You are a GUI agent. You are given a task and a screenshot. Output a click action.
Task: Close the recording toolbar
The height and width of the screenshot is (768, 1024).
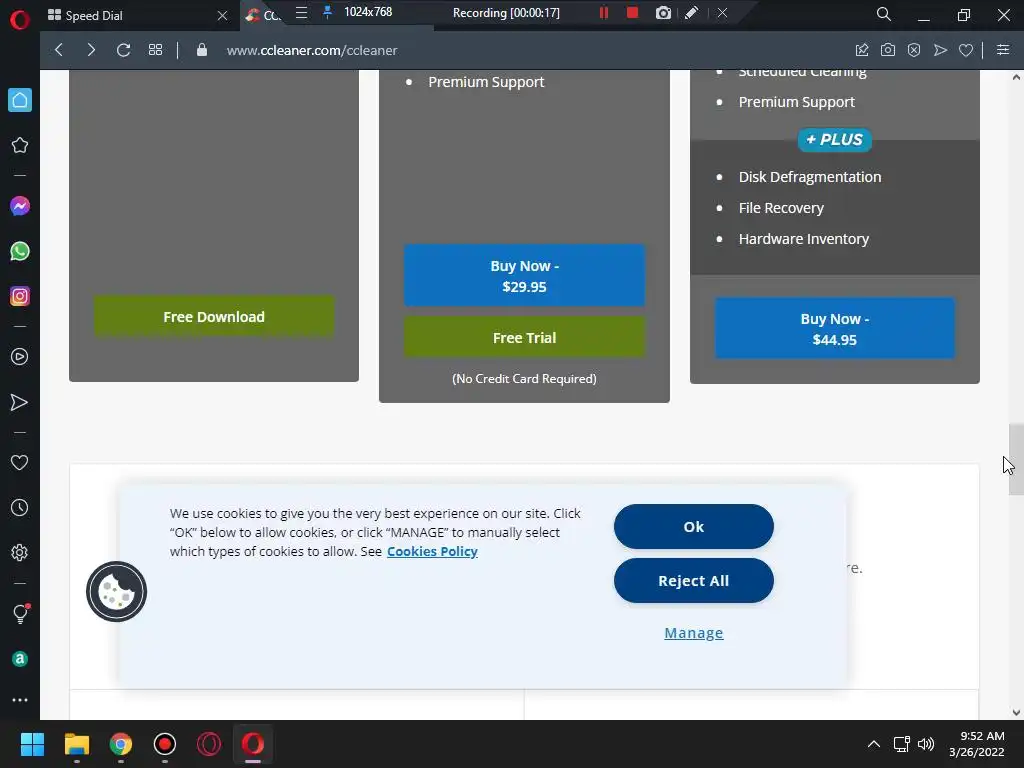point(722,13)
